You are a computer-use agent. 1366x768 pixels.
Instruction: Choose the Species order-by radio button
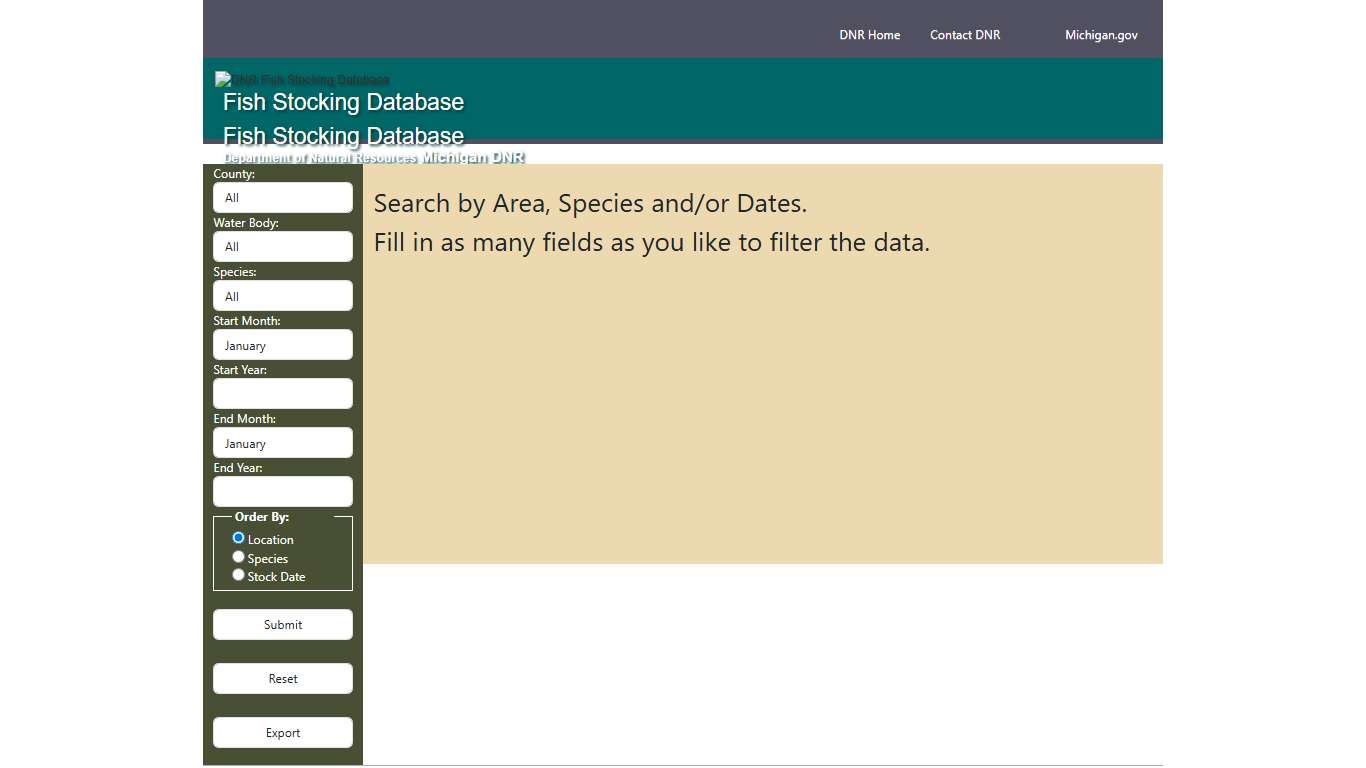tap(238, 557)
